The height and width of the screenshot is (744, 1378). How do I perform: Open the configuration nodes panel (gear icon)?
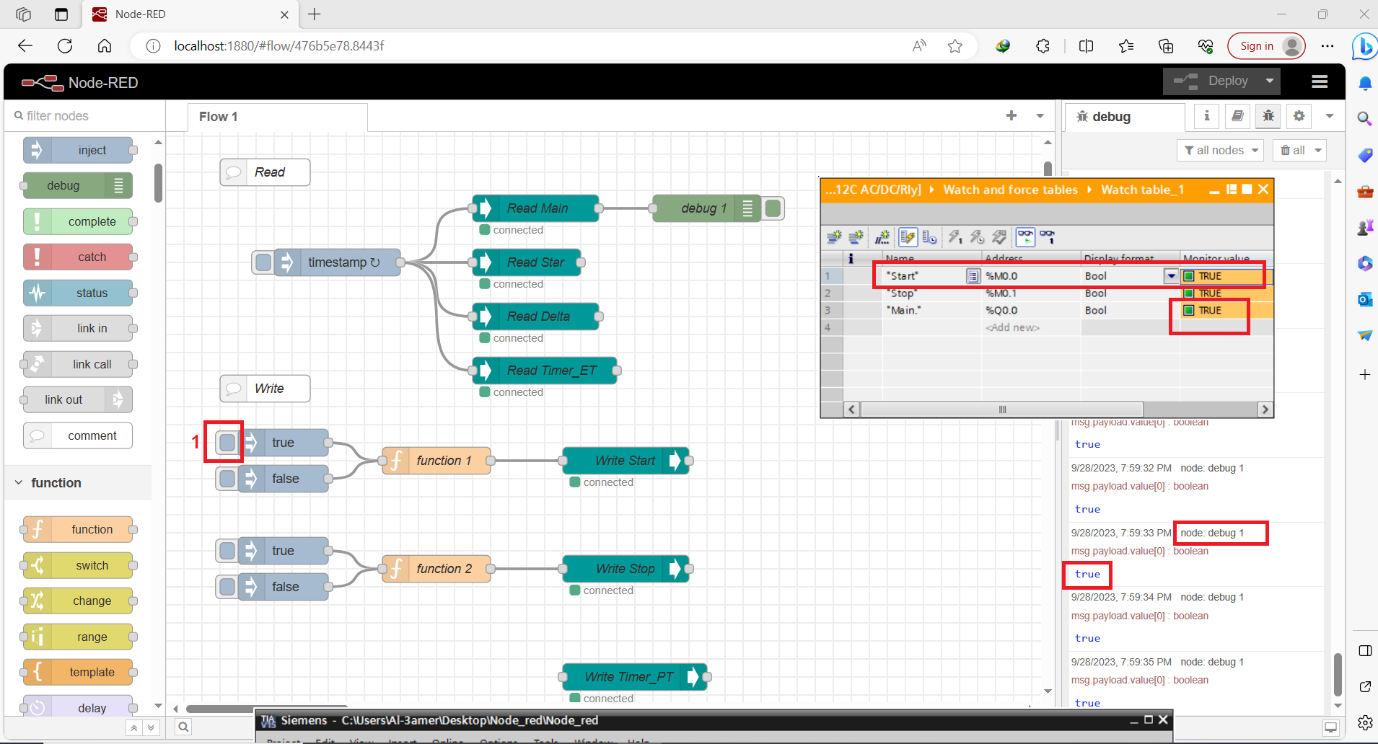coord(1299,116)
